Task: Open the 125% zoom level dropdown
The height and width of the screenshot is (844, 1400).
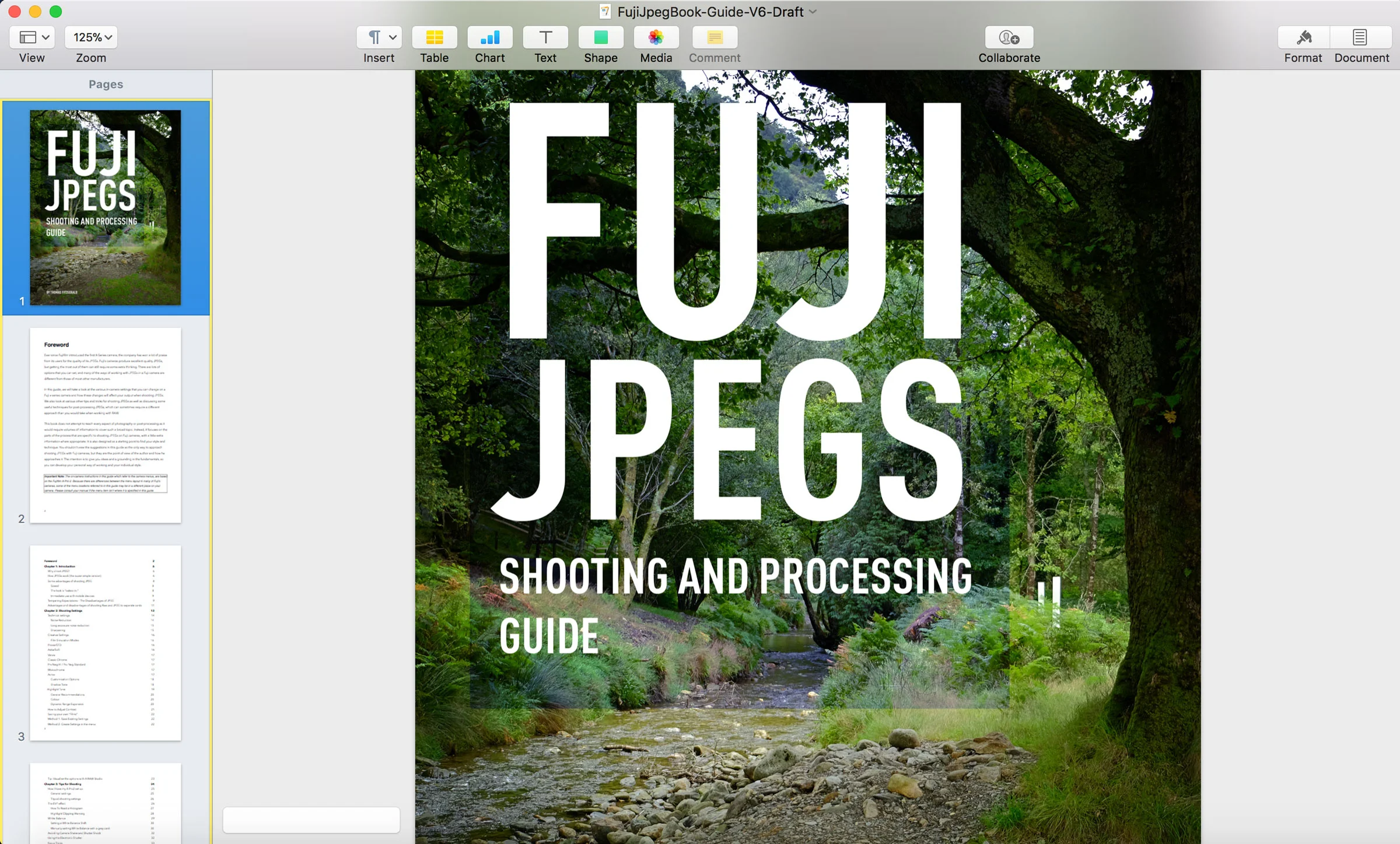Action: [x=92, y=37]
